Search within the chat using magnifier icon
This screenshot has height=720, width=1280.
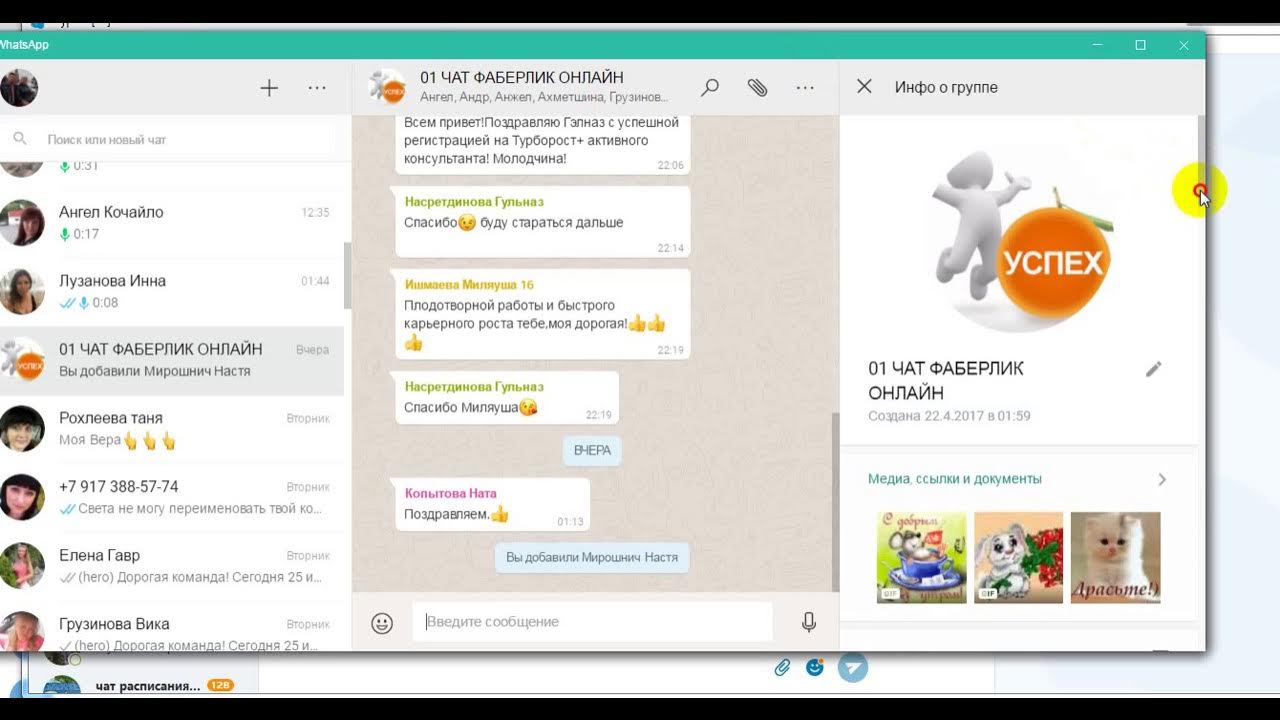pos(710,88)
